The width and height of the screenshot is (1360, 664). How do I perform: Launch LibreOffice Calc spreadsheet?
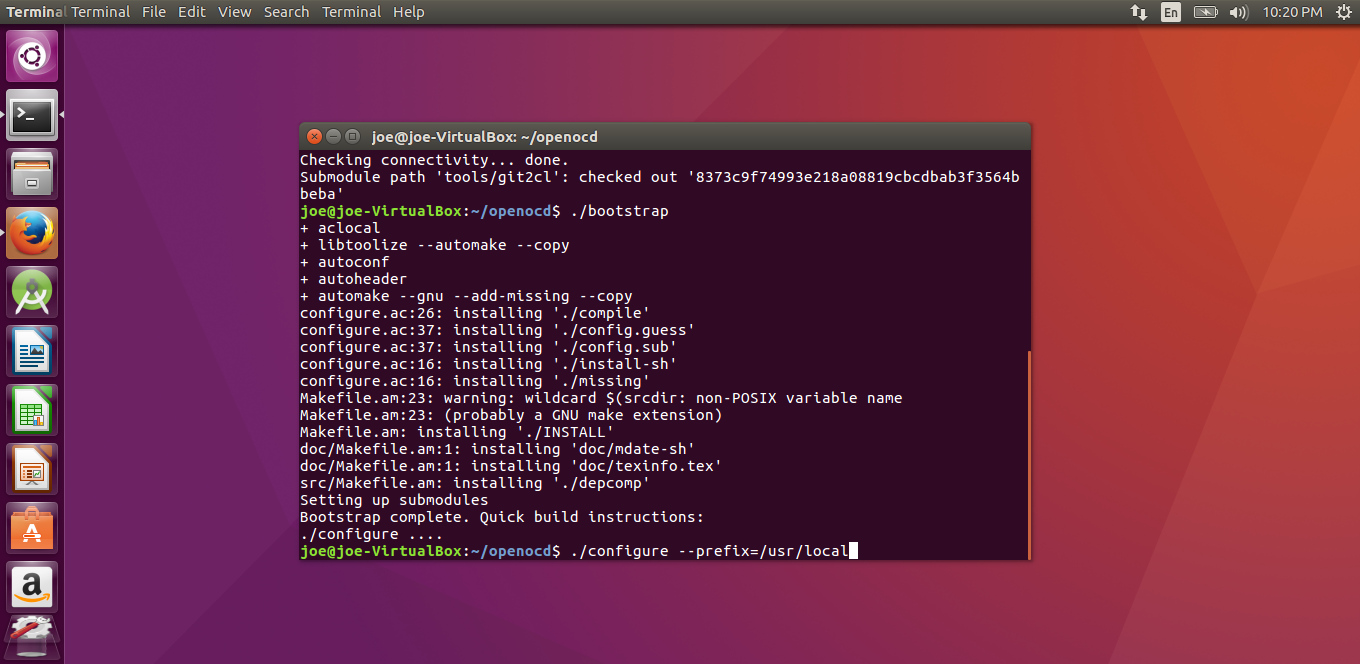(x=33, y=411)
